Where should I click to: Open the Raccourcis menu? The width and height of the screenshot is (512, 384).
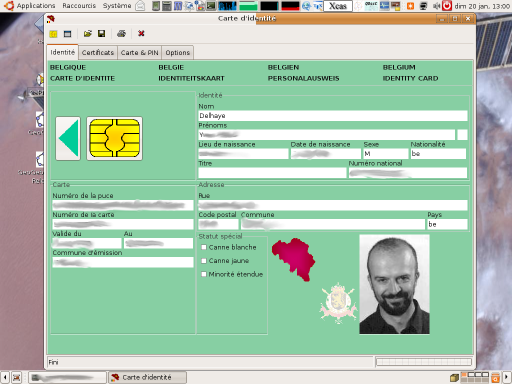pyautogui.click(x=79, y=6)
